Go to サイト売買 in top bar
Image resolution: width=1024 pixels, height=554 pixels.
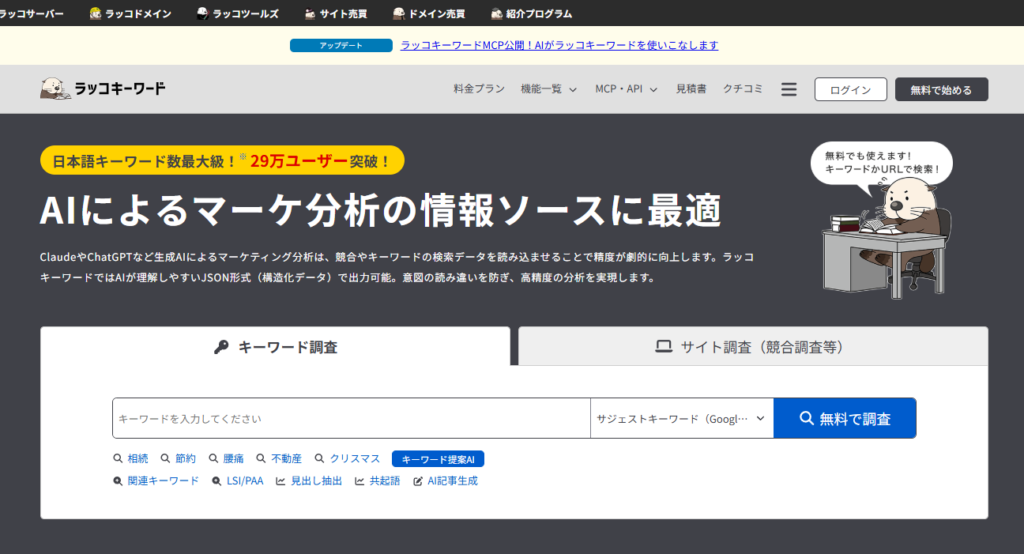pos(336,14)
